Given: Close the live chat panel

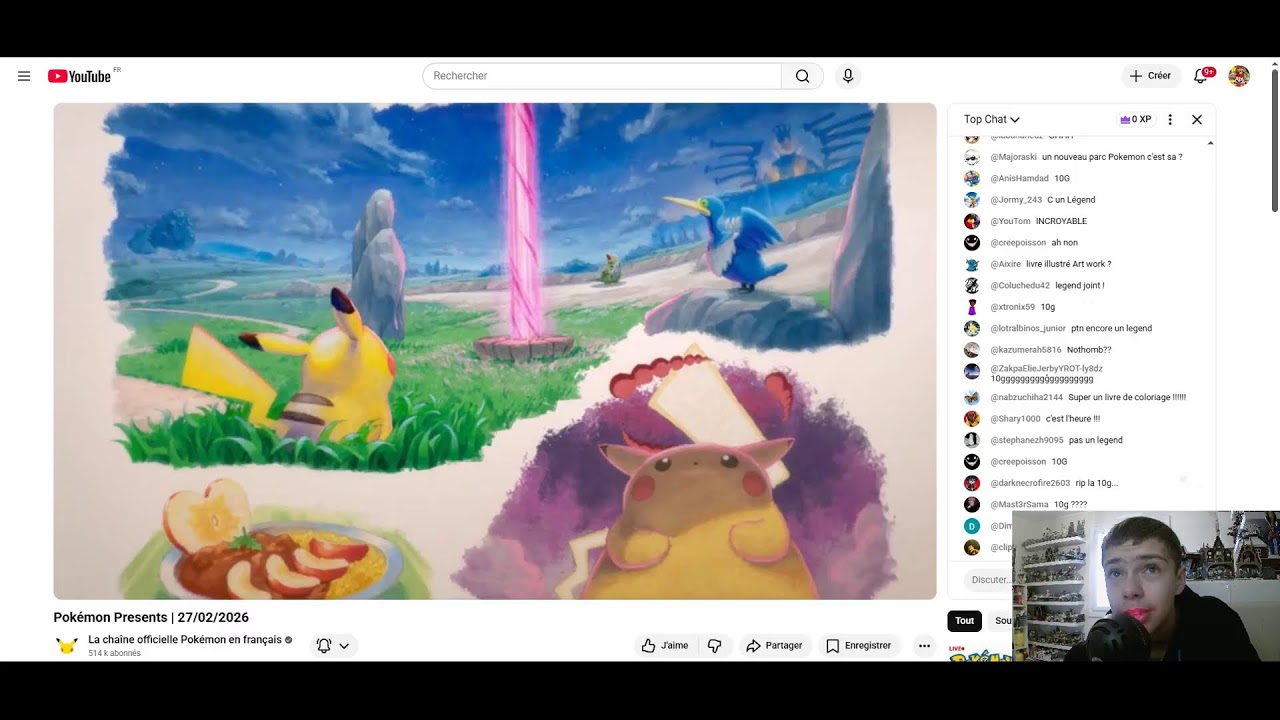Looking at the screenshot, I should coord(1197,119).
